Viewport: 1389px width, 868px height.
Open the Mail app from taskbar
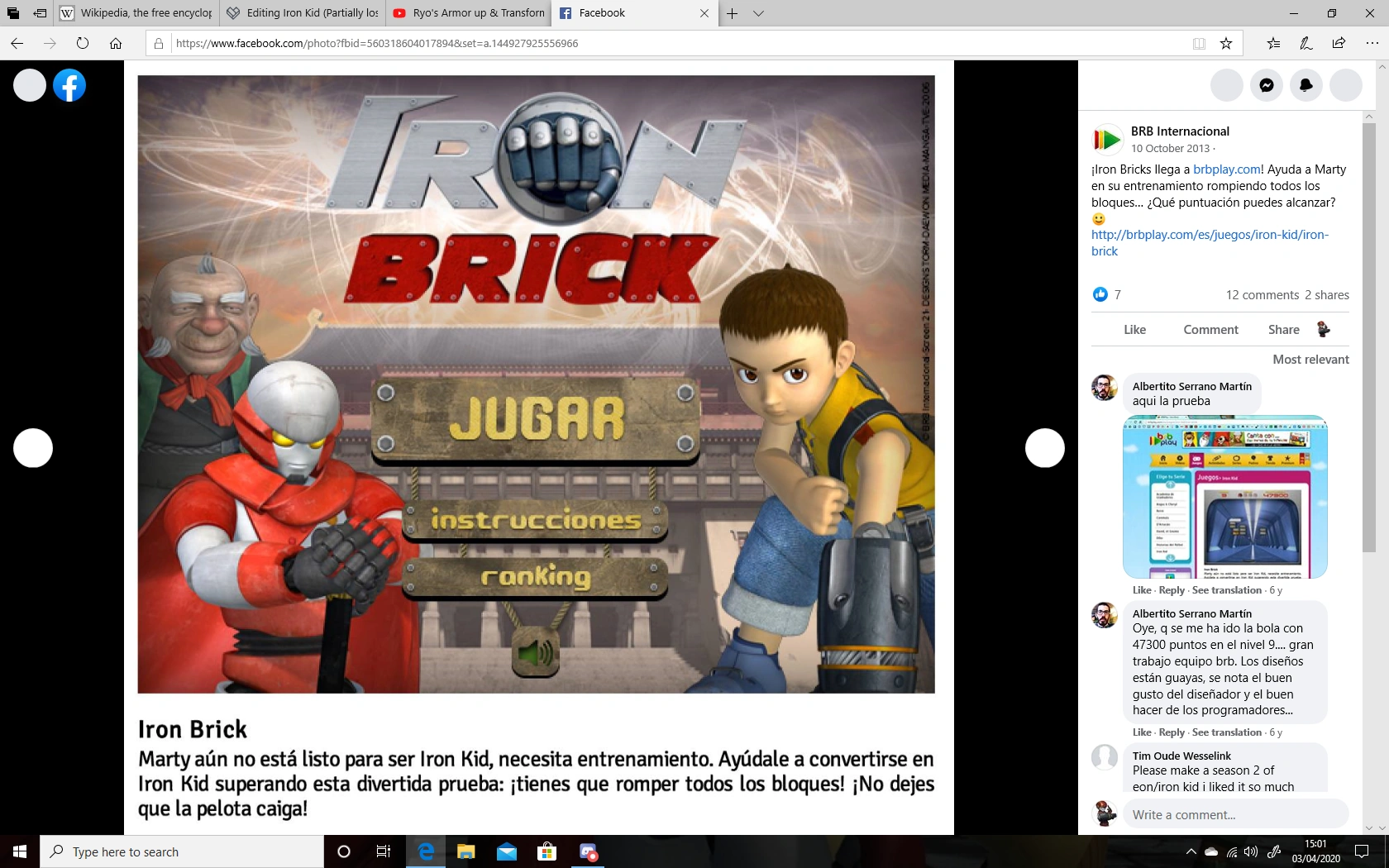click(x=507, y=851)
